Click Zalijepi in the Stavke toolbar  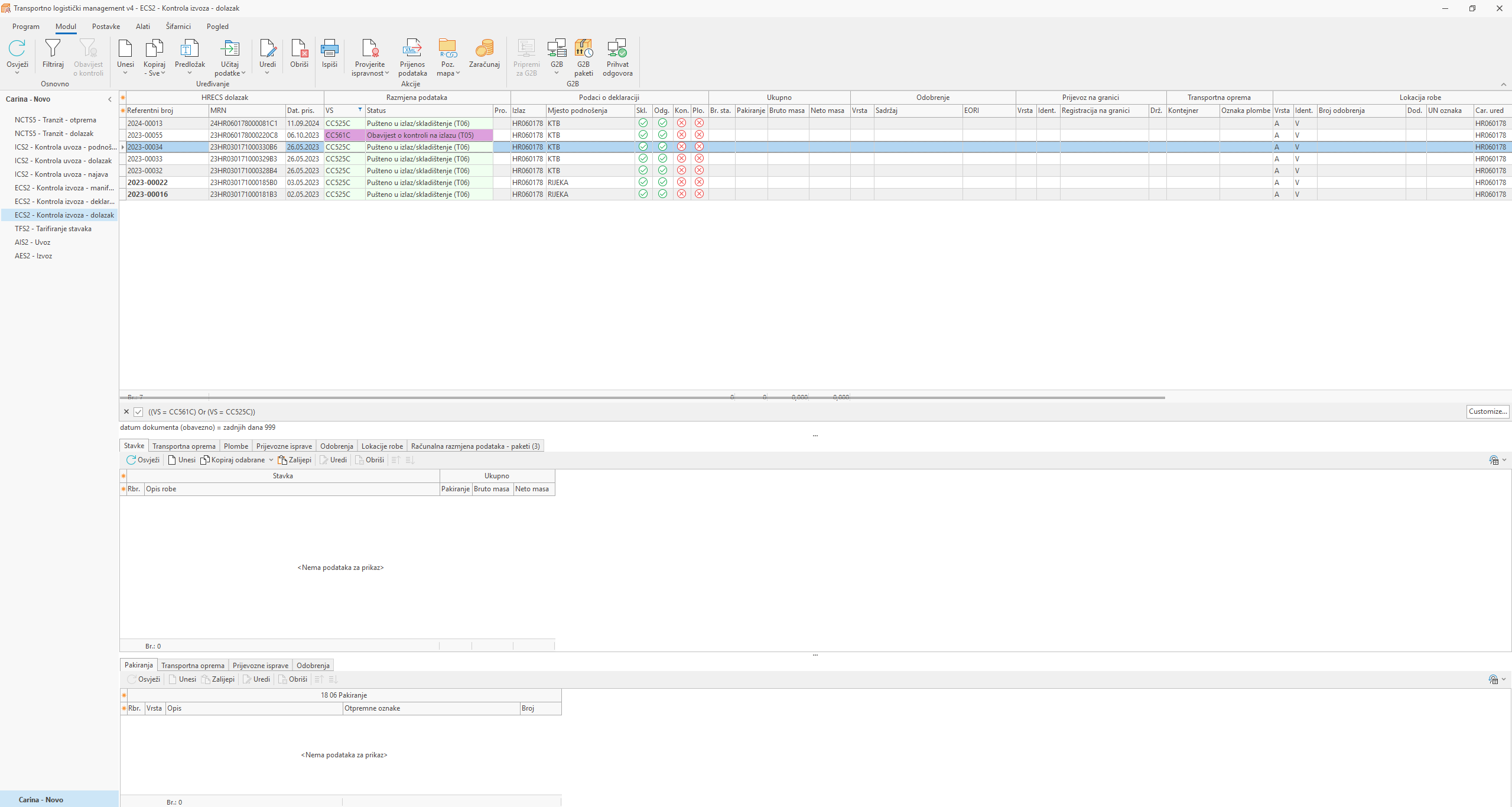coord(294,460)
